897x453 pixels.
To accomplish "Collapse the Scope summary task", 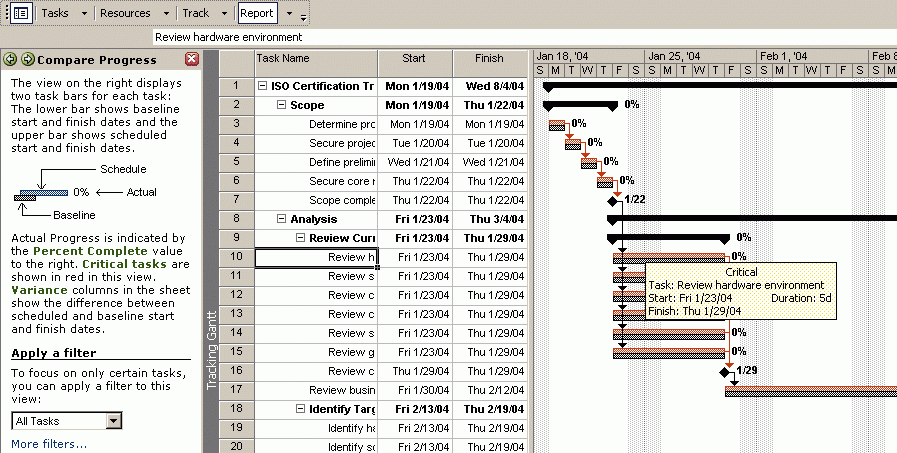I will 281,105.
